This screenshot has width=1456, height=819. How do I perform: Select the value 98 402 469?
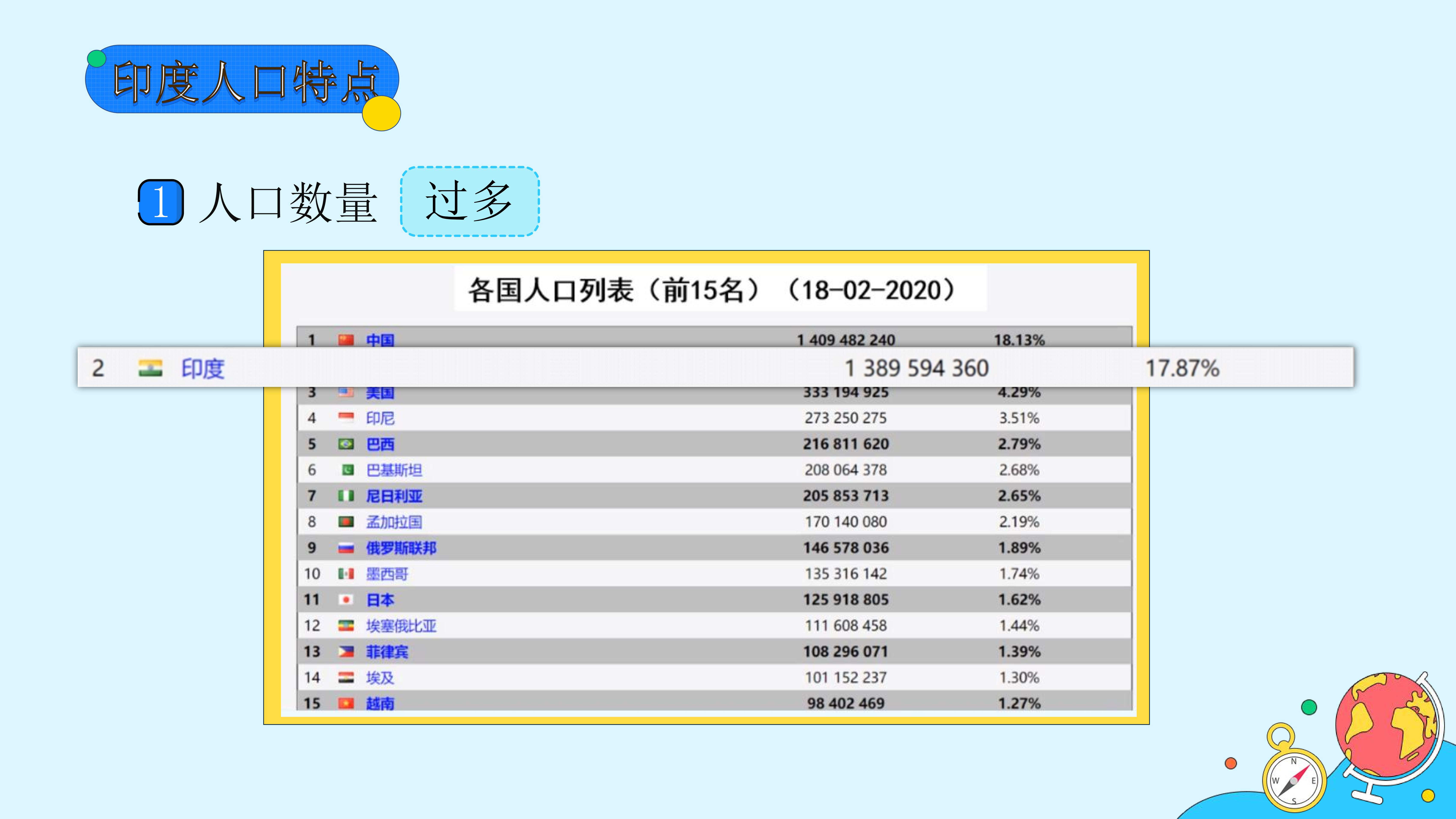click(x=846, y=704)
